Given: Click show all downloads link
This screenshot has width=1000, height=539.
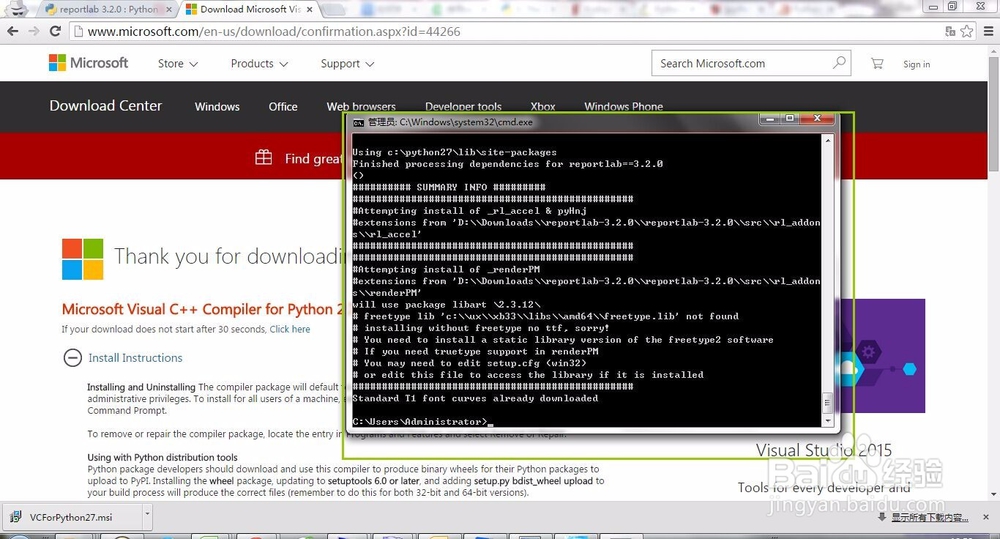Looking at the screenshot, I should [929, 517].
